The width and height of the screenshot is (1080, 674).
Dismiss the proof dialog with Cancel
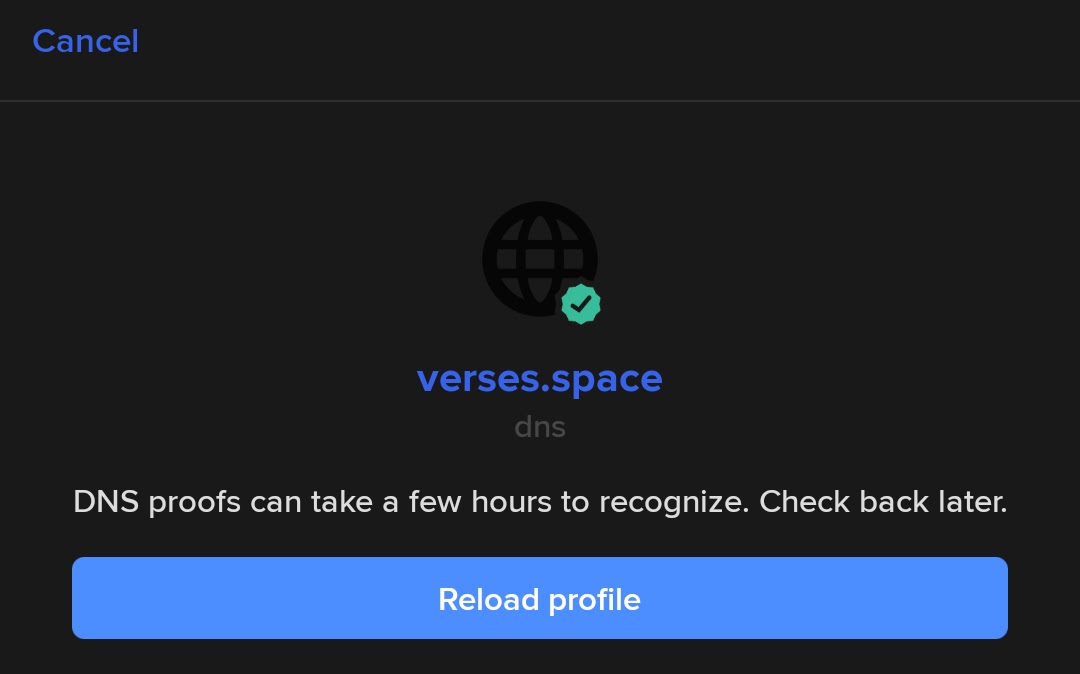pyautogui.click(x=85, y=41)
